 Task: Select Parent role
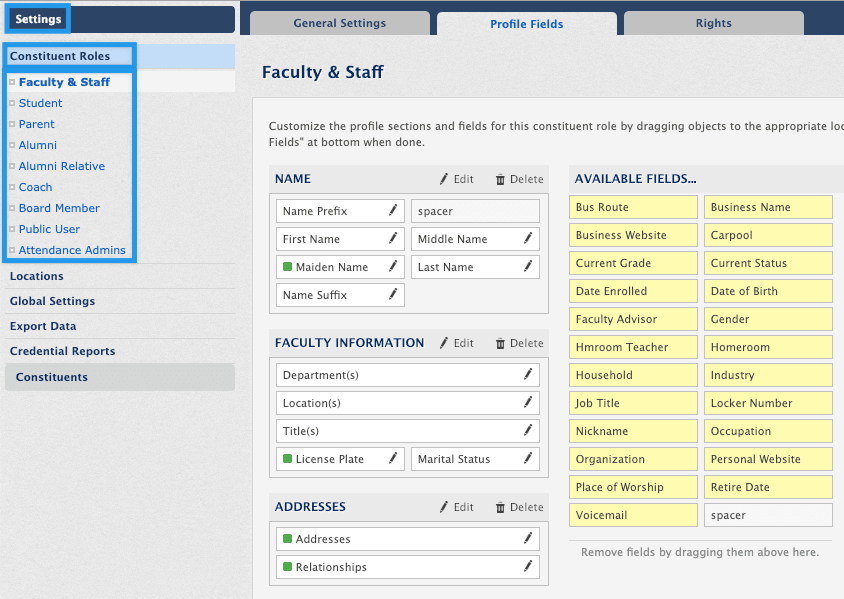click(x=37, y=124)
